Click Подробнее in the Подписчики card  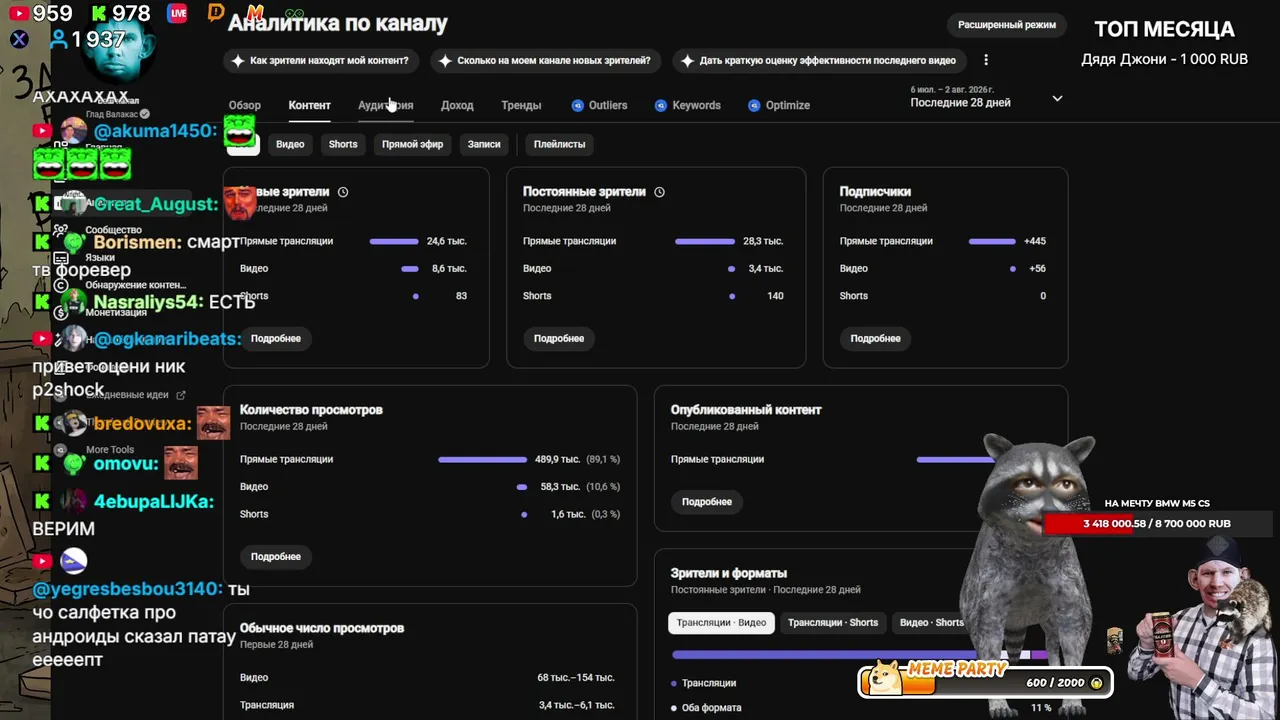876,338
